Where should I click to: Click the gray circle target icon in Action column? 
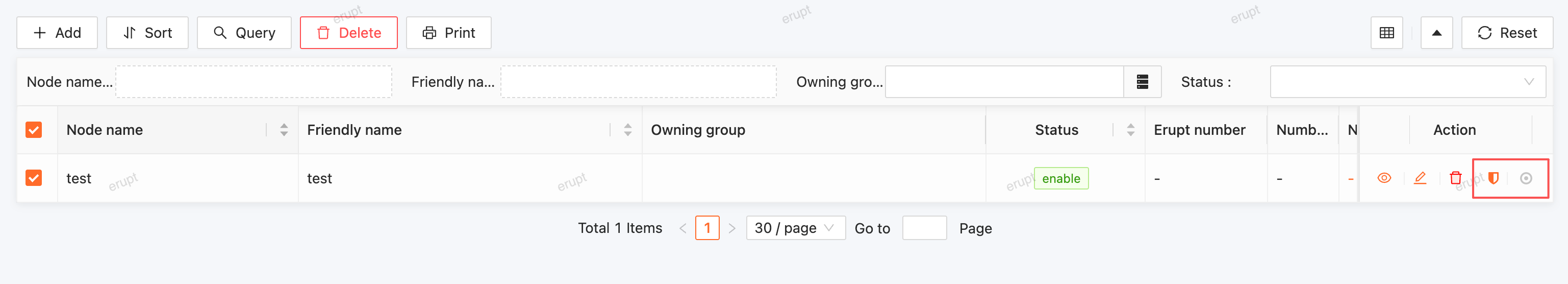tap(1526, 179)
